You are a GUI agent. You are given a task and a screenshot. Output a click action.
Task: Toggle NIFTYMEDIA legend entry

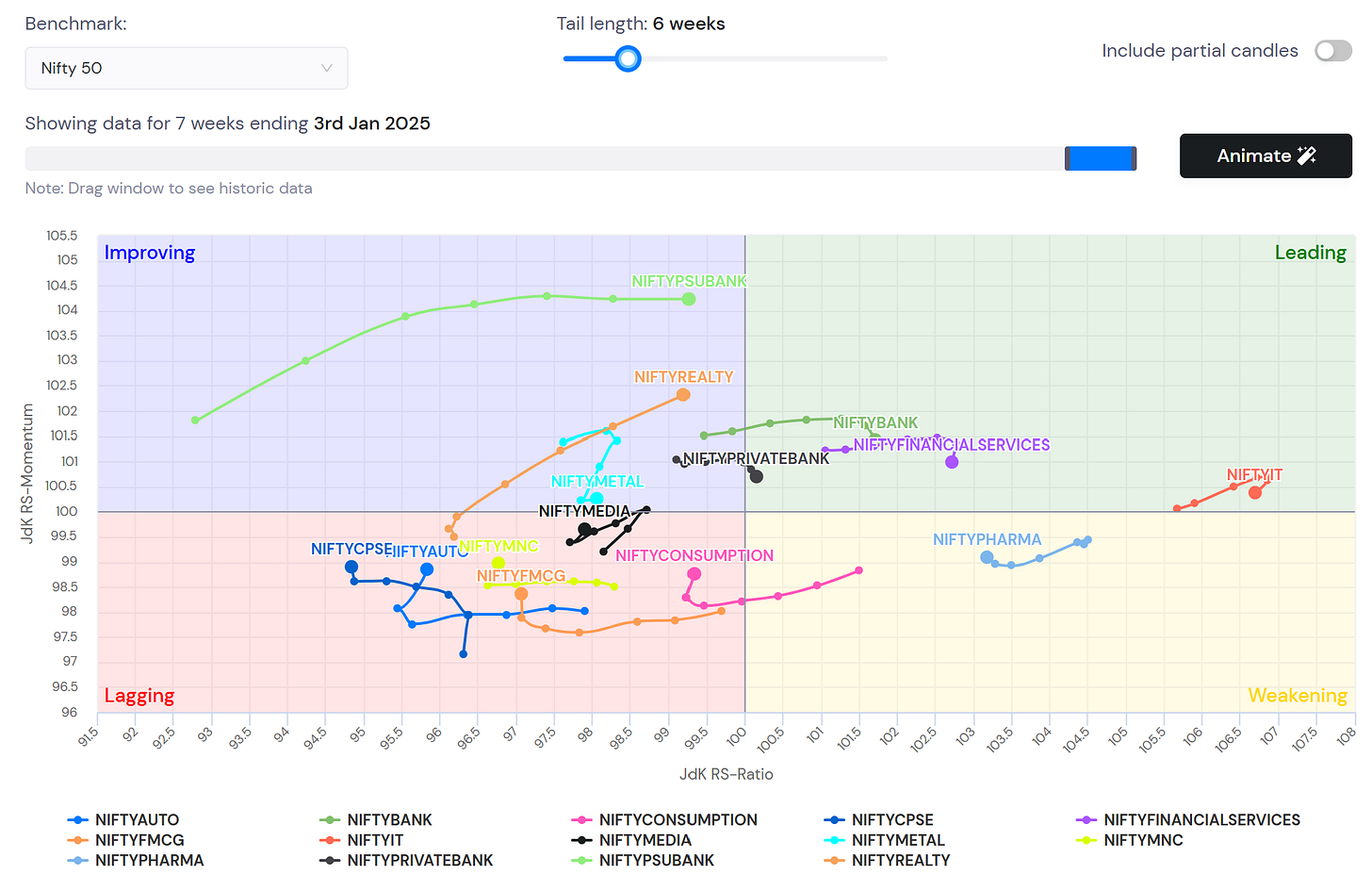tap(631, 840)
